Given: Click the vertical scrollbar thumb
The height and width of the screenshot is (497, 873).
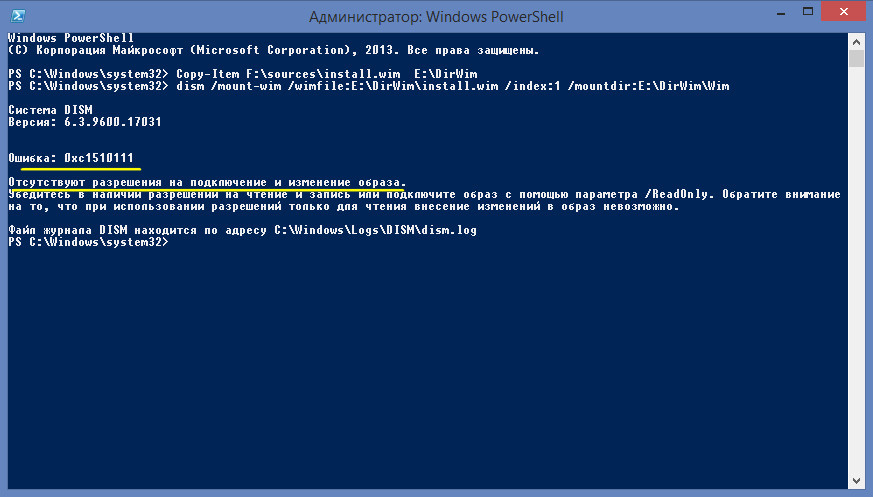Looking at the screenshot, I should (856, 59).
